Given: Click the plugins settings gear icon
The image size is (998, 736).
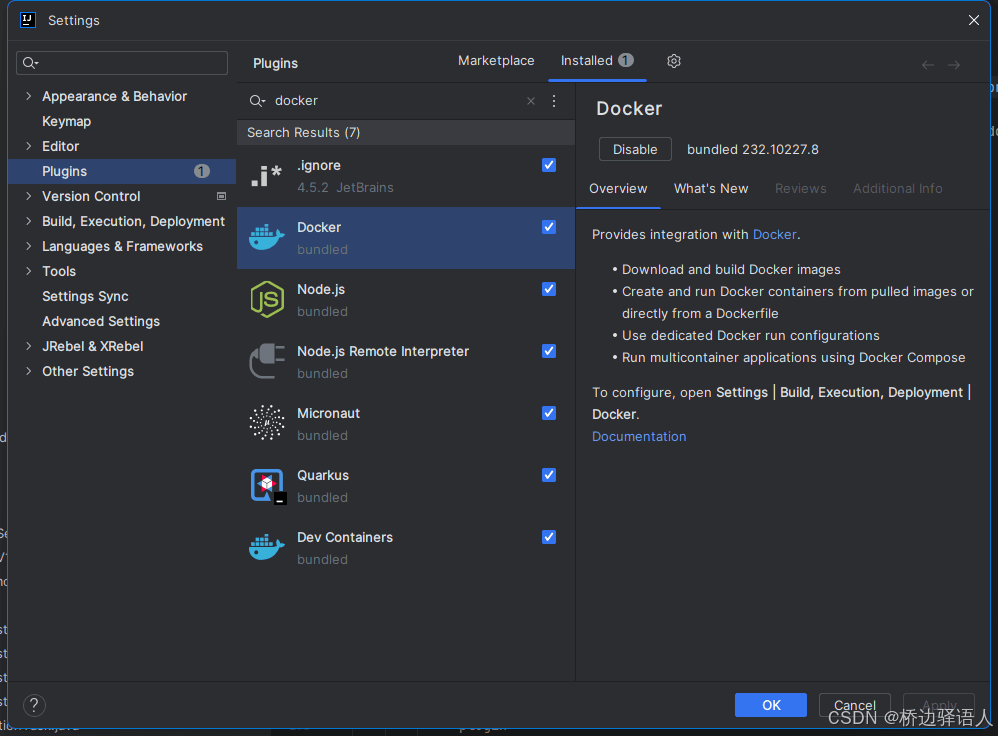Looking at the screenshot, I should tap(674, 61).
